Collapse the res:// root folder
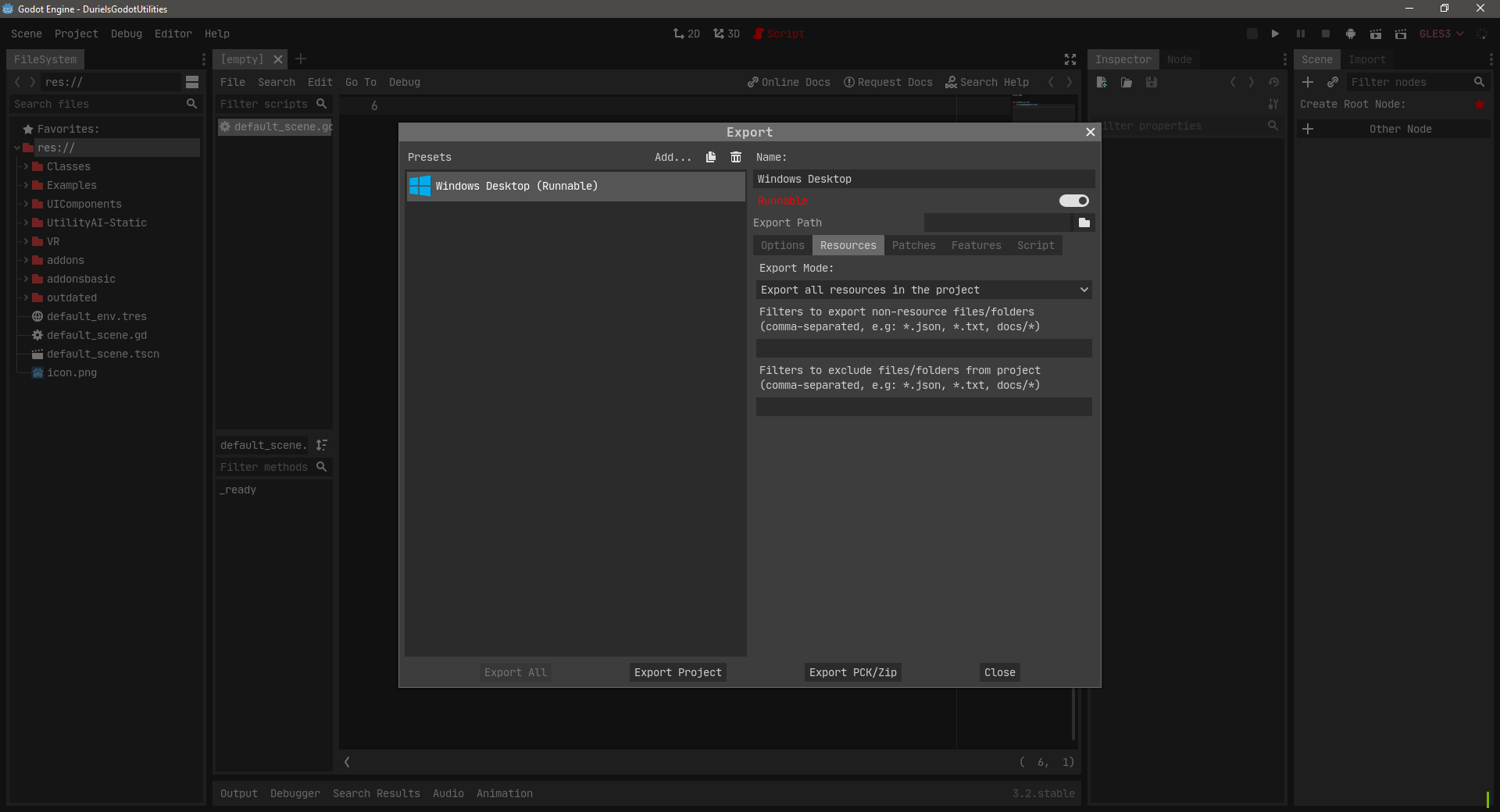 (17, 148)
